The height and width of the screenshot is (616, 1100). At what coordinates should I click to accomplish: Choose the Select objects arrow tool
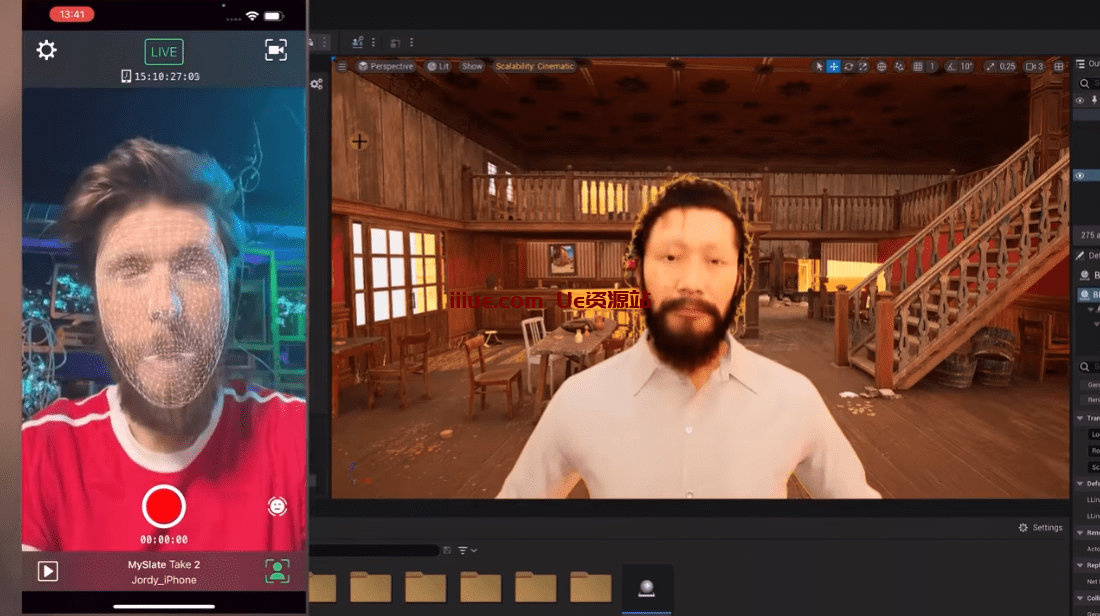[819, 66]
